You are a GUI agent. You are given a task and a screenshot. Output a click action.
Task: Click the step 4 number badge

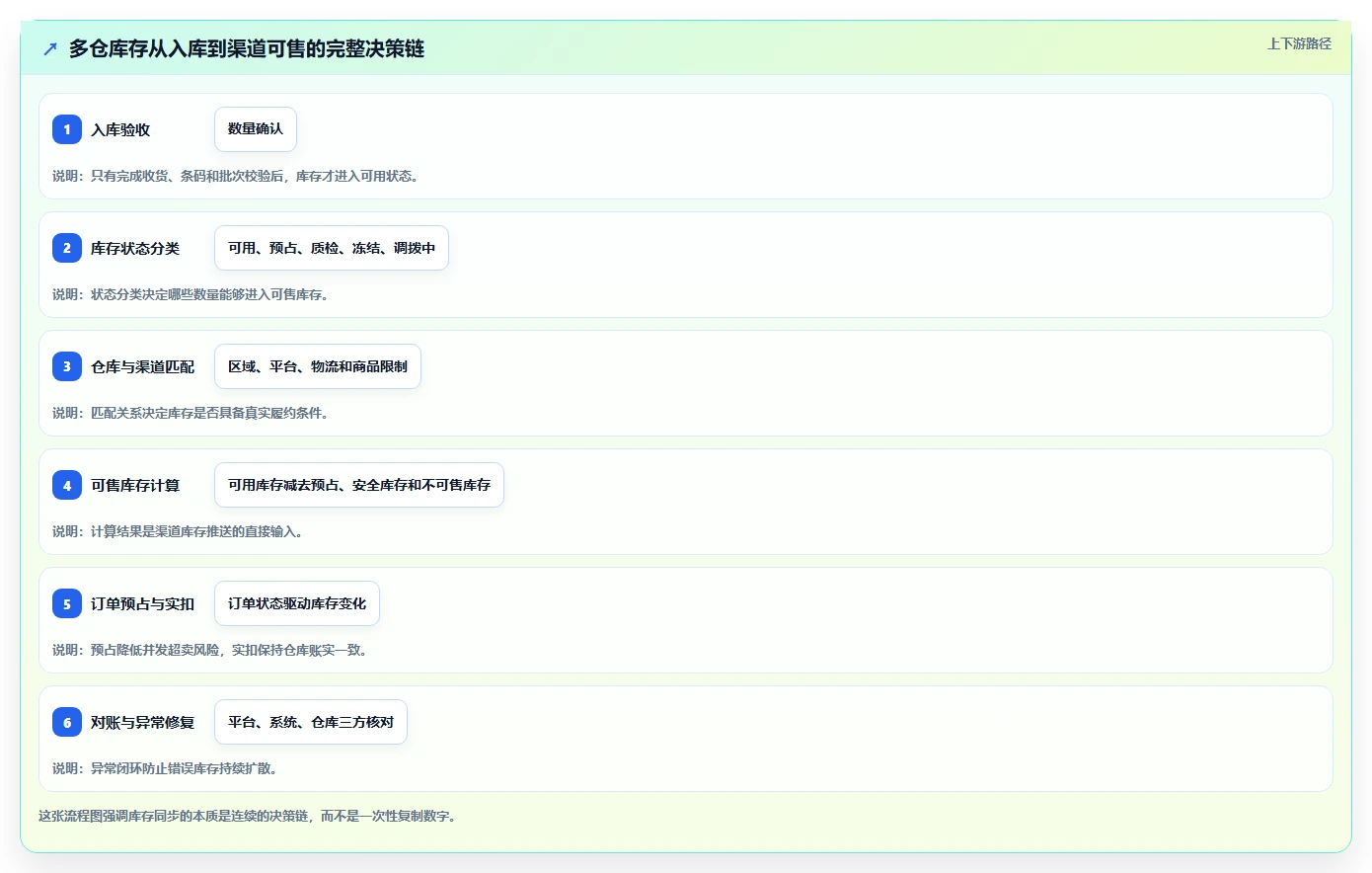(67, 485)
